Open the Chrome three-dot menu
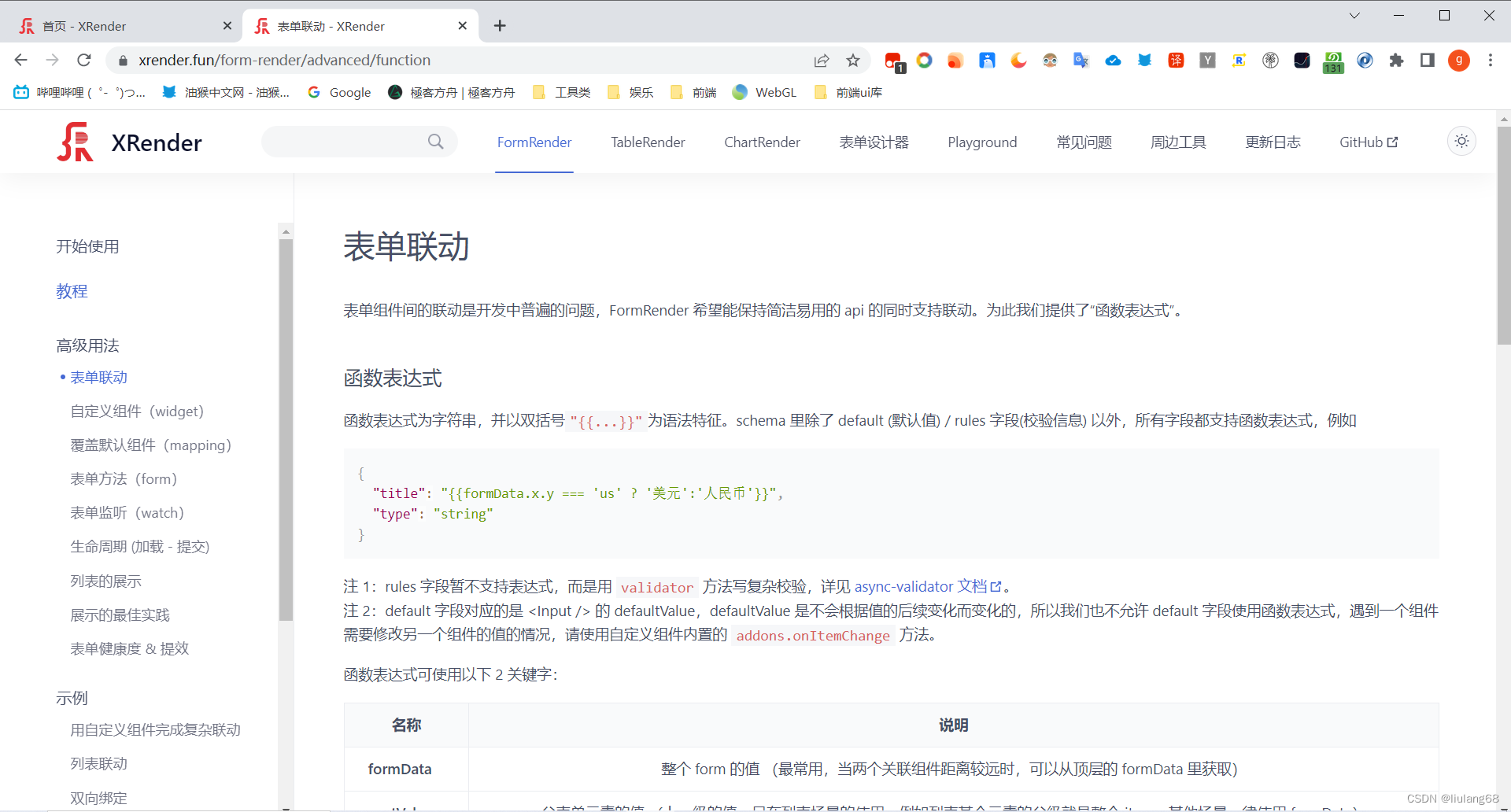The height and width of the screenshot is (812, 1511). 1490,61
